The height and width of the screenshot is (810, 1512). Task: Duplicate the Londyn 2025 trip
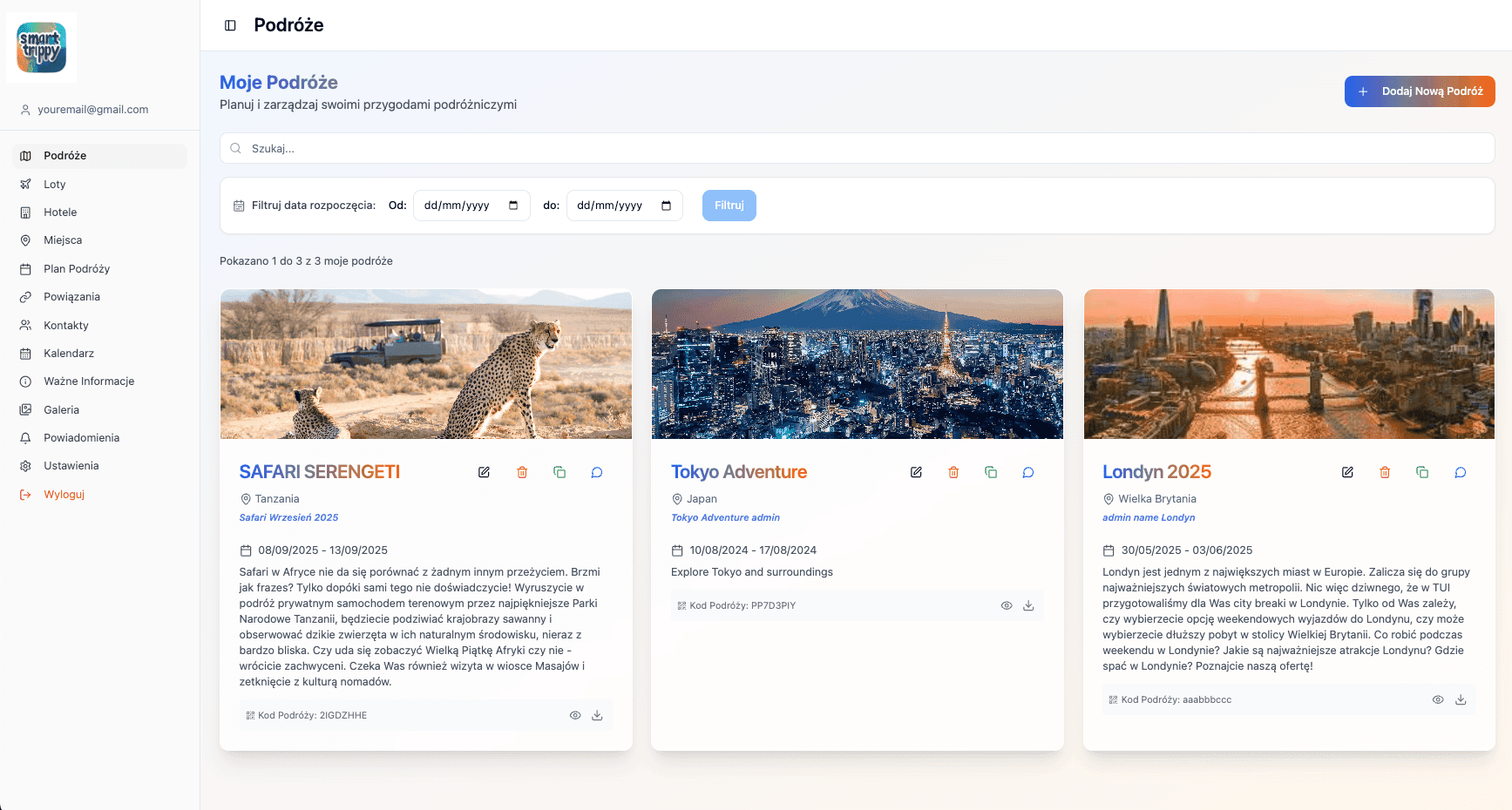click(1422, 472)
